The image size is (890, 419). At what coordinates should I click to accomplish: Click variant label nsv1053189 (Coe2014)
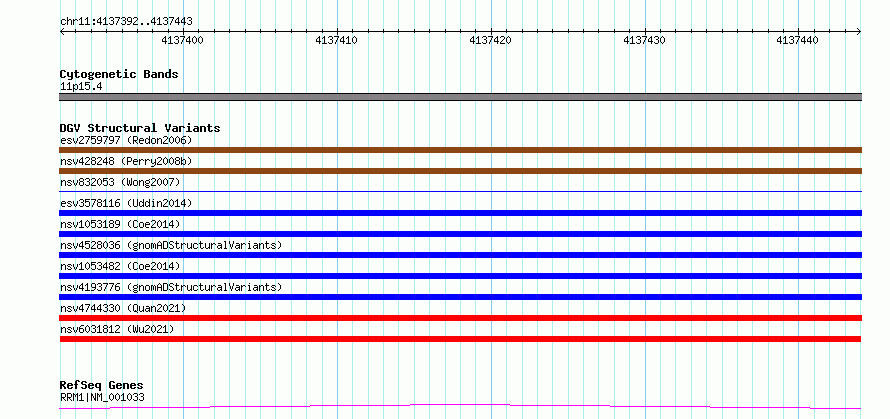pyautogui.click(x=120, y=224)
